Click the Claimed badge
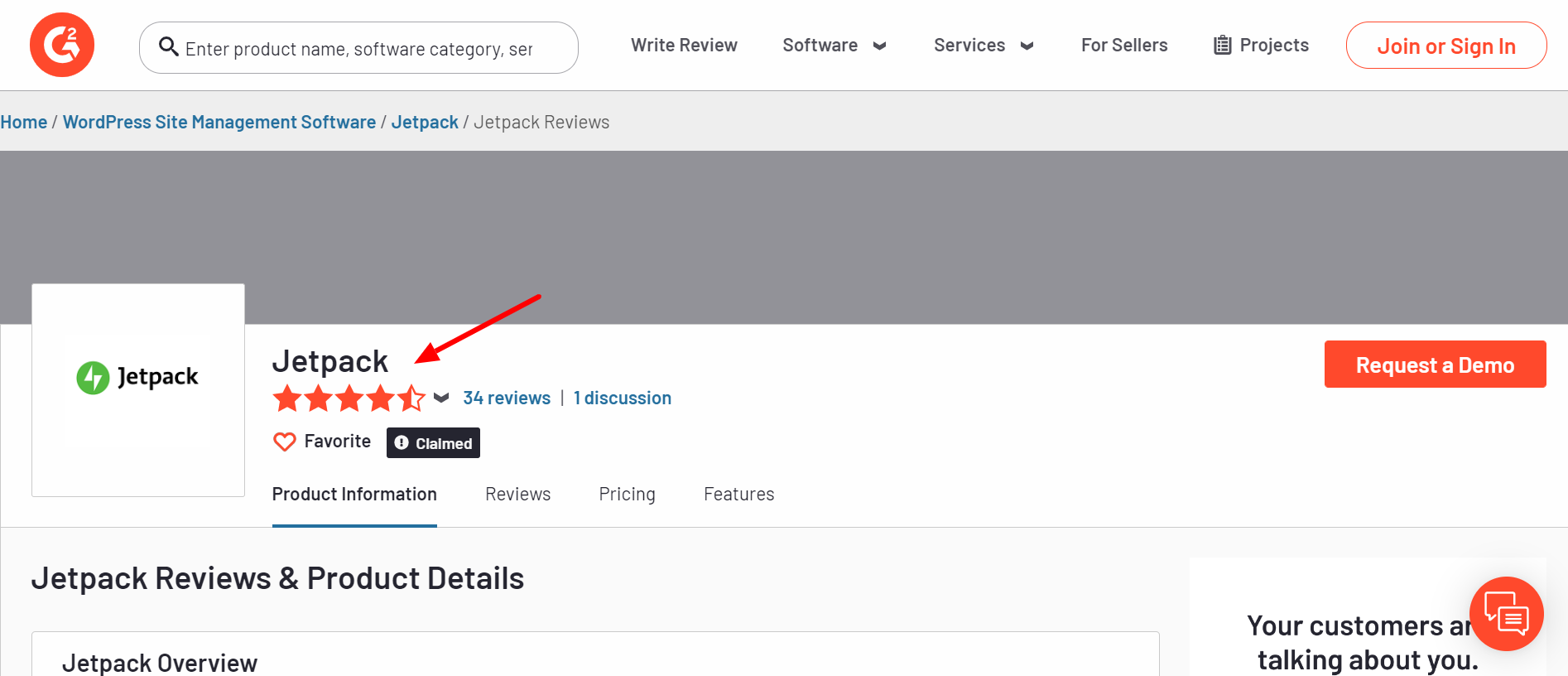The width and height of the screenshot is (1568, 676). [433, 443]
